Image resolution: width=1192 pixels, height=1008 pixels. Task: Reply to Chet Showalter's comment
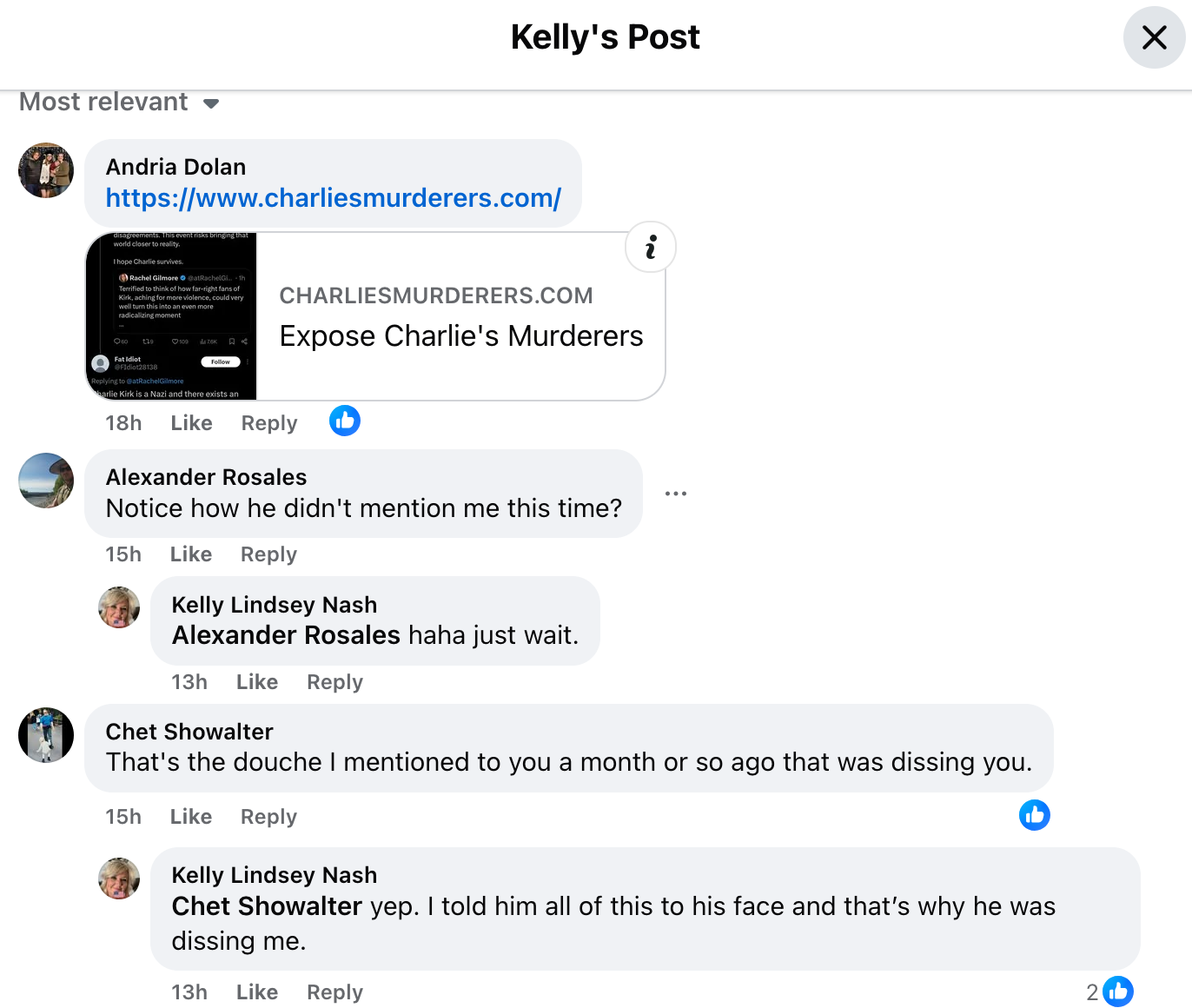pyautogui.click(x=268, y=817)
